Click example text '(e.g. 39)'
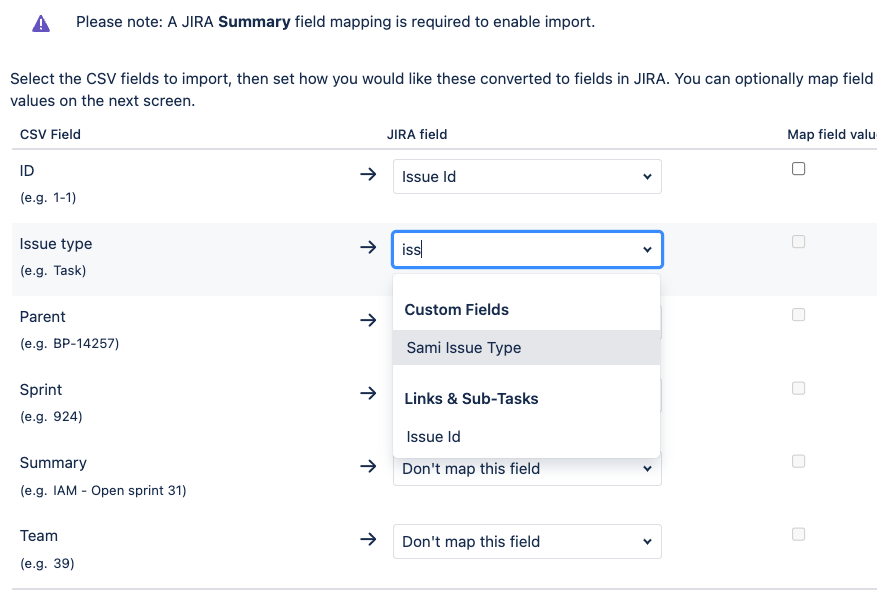This screenshot has width=877, height=599. click(x=47, y=564)
